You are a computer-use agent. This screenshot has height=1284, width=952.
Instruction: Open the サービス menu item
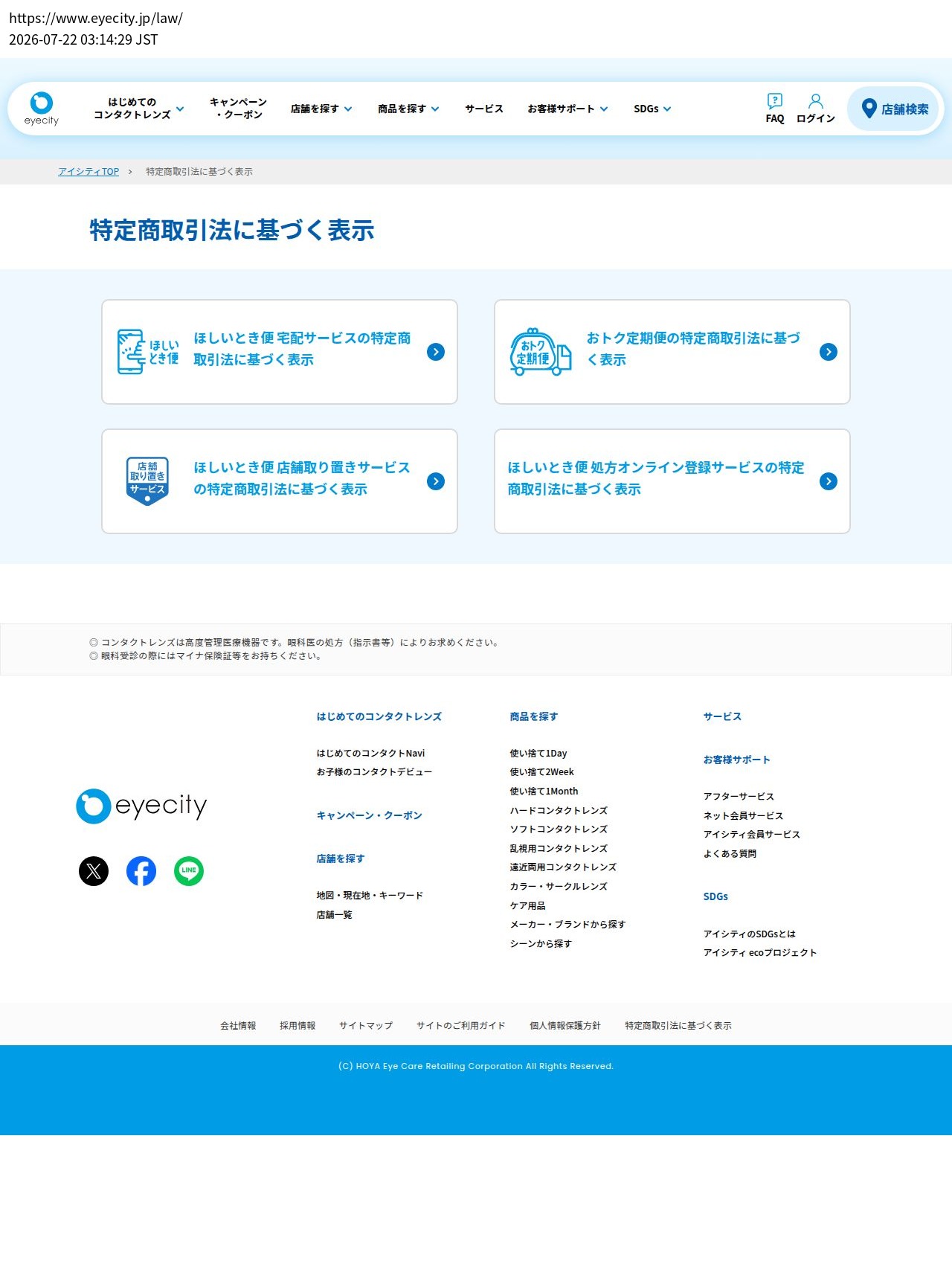[x=484, y=109]
